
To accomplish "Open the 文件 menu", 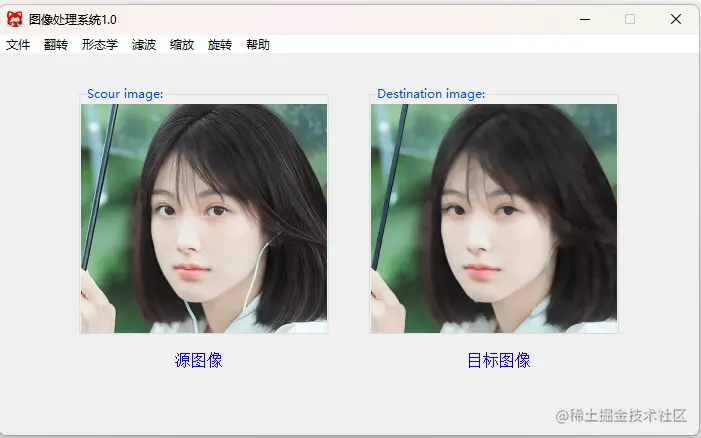I will tap(18, 45).
